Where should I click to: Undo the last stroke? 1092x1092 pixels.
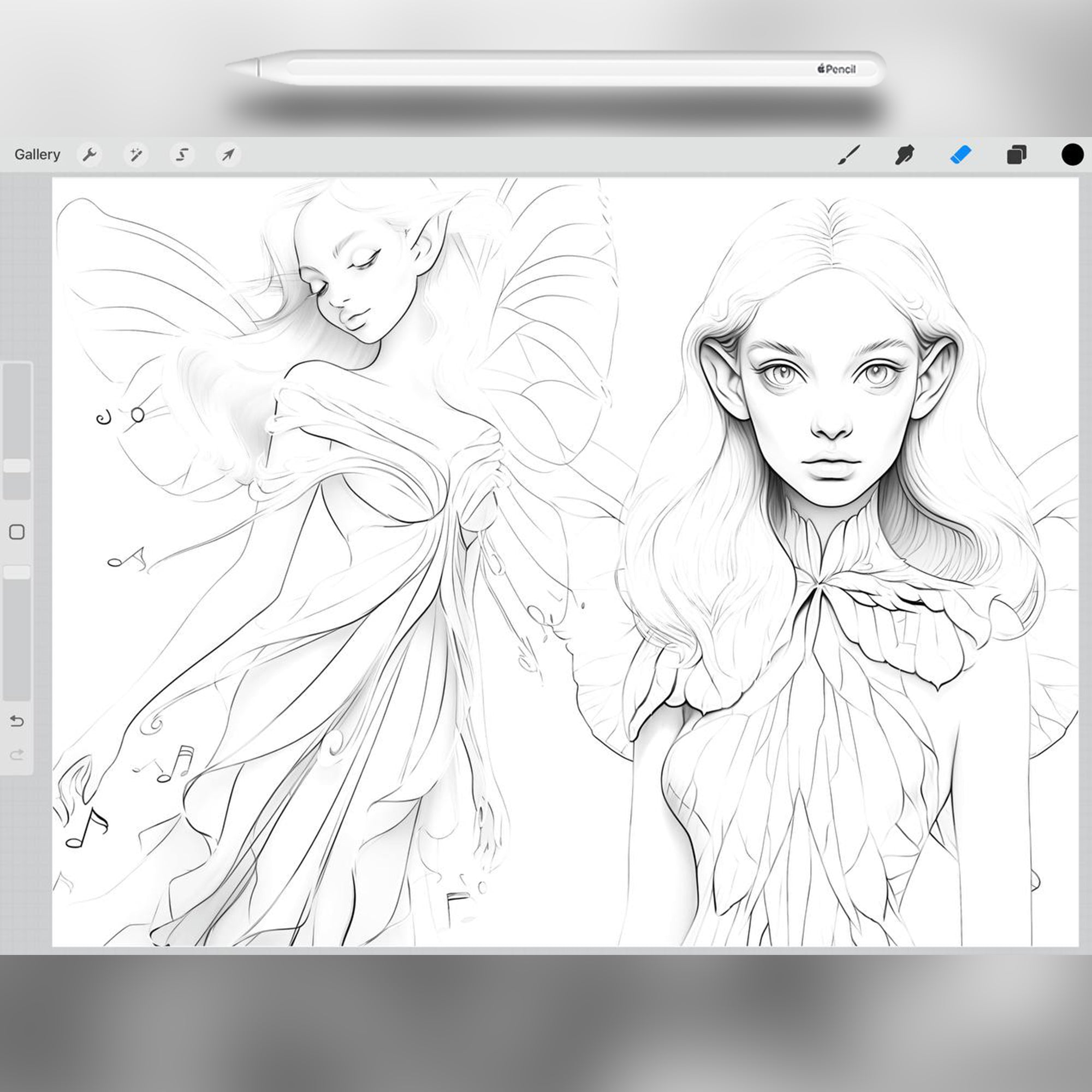tap(17, 722)
